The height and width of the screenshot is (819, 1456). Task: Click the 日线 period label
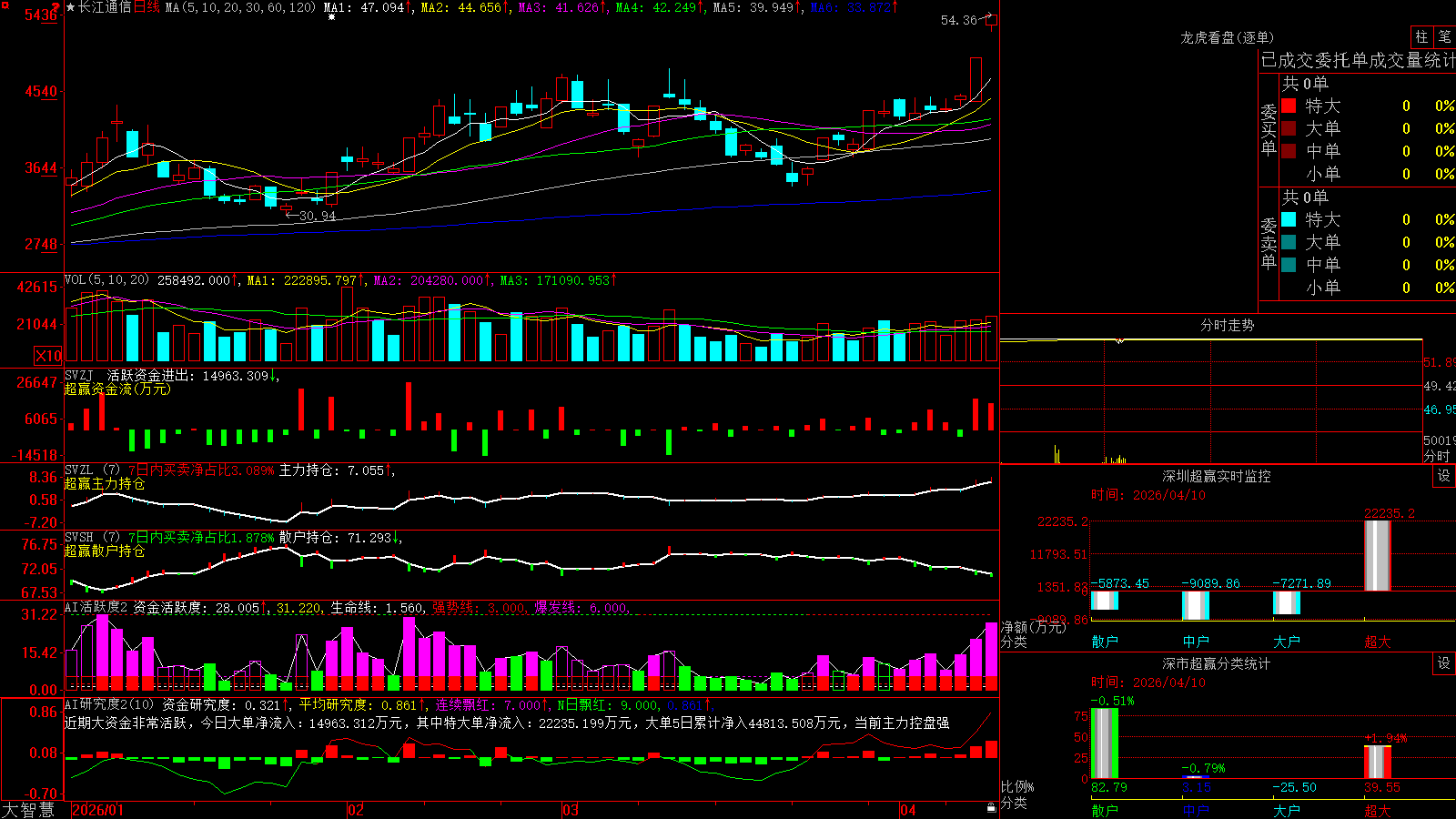tap(147, 7)
